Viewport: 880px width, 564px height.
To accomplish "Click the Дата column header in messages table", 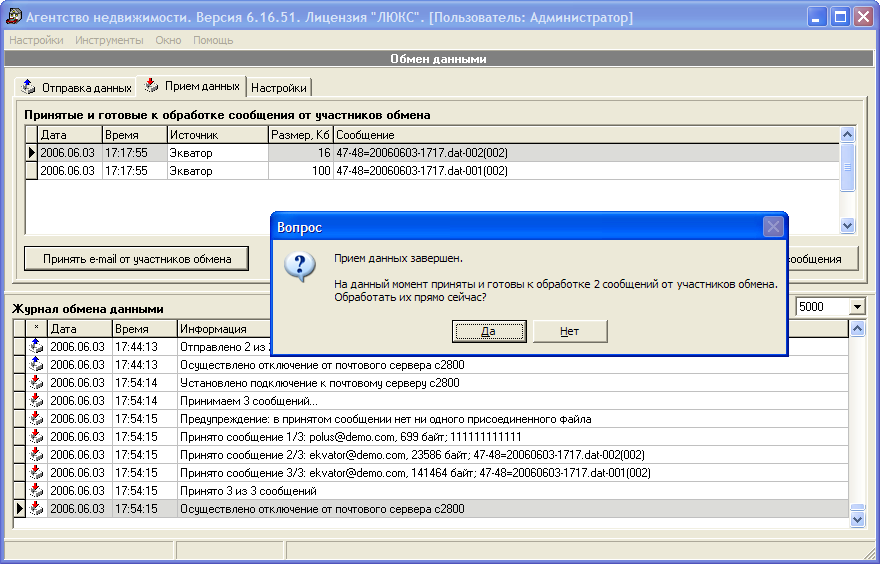I will [70, 135].
